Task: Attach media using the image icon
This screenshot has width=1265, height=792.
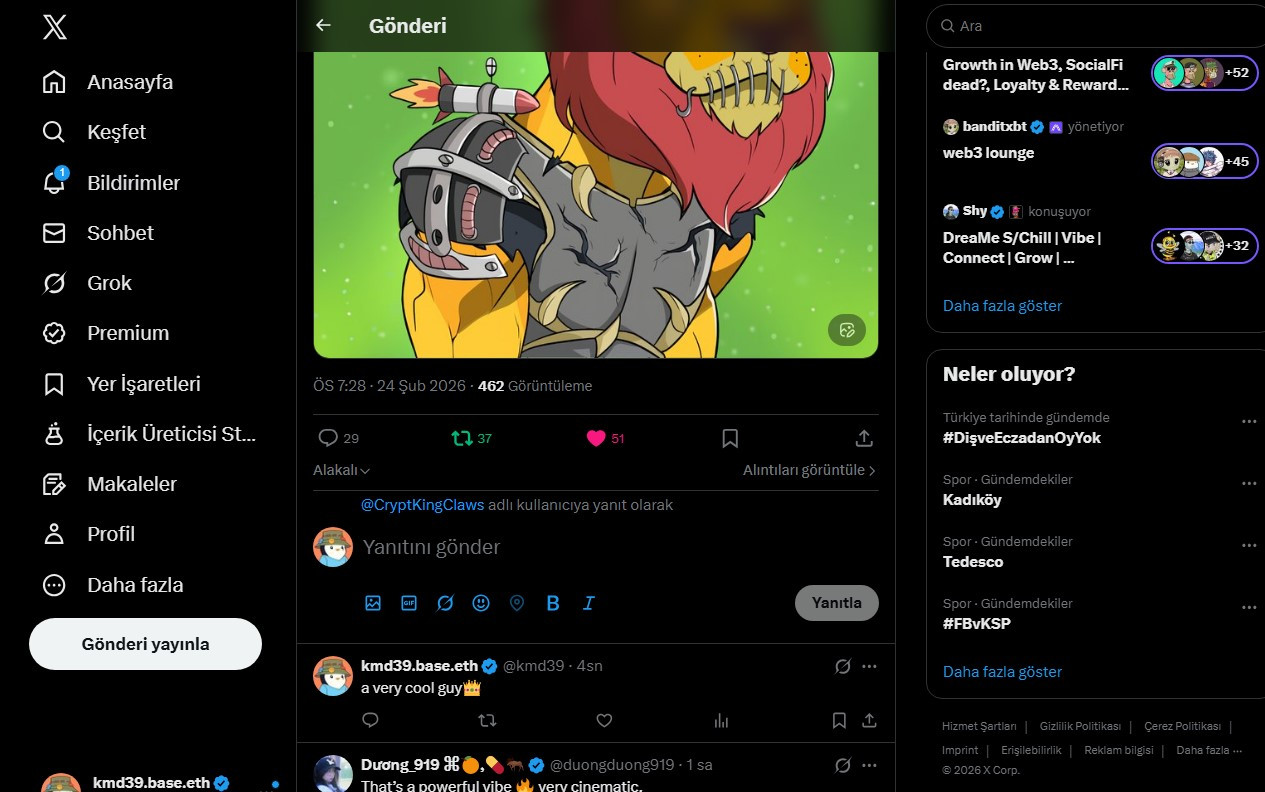Action: 373,603
